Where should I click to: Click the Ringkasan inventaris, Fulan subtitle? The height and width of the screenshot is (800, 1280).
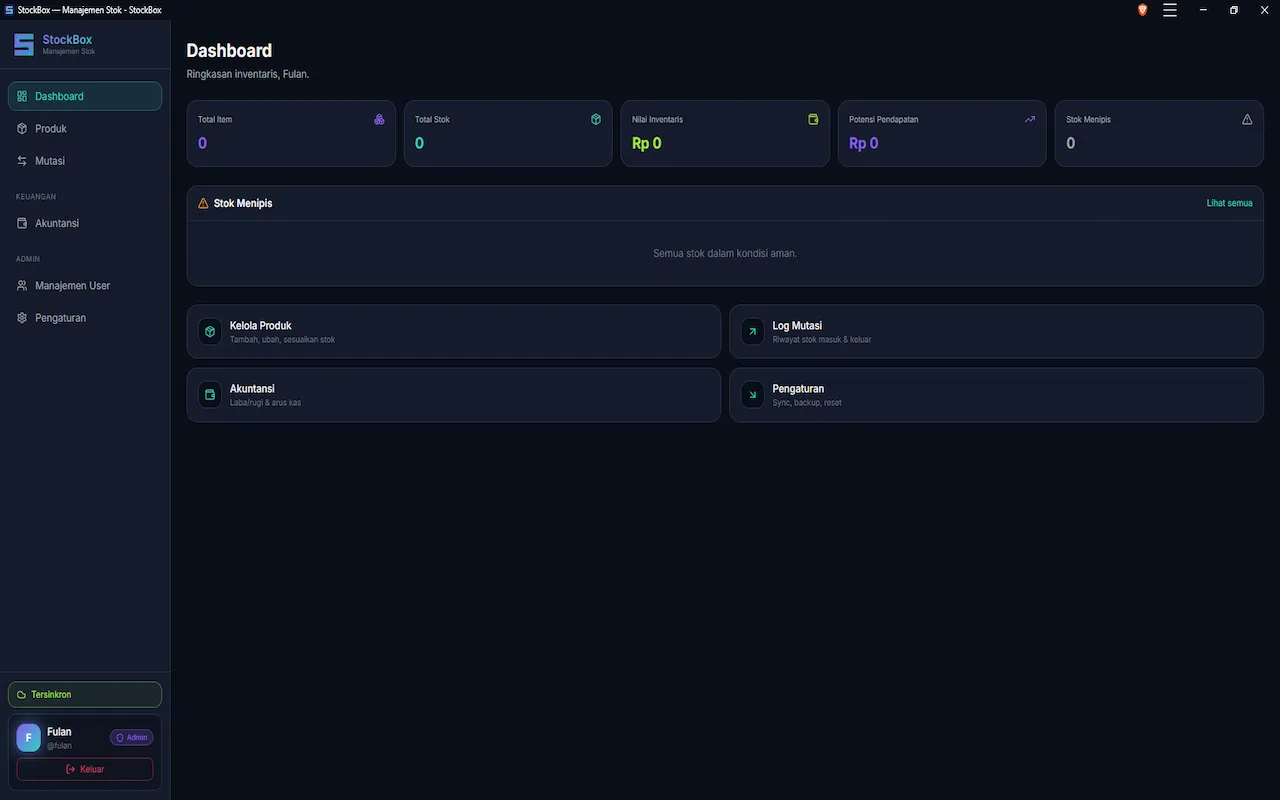pos(248,74)
